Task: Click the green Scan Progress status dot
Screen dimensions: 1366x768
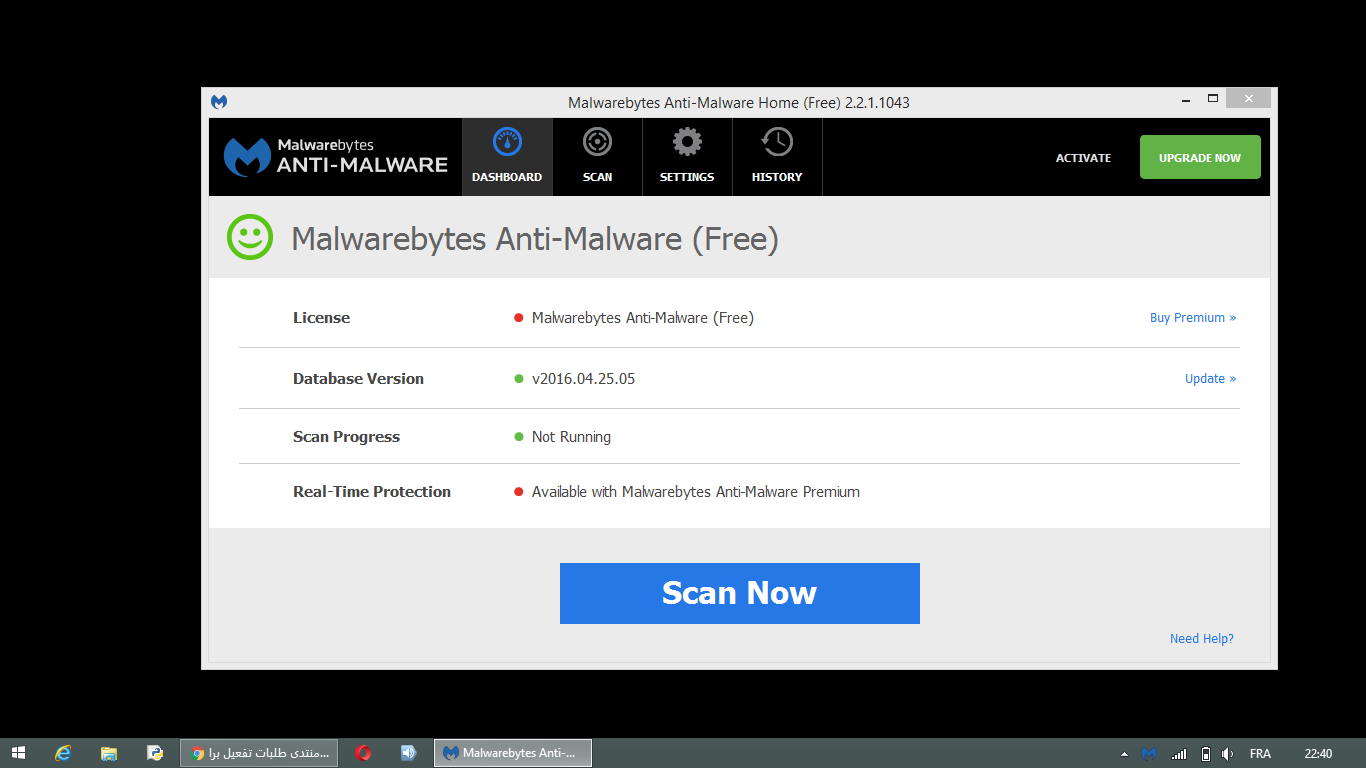Action: click(519, 437)
